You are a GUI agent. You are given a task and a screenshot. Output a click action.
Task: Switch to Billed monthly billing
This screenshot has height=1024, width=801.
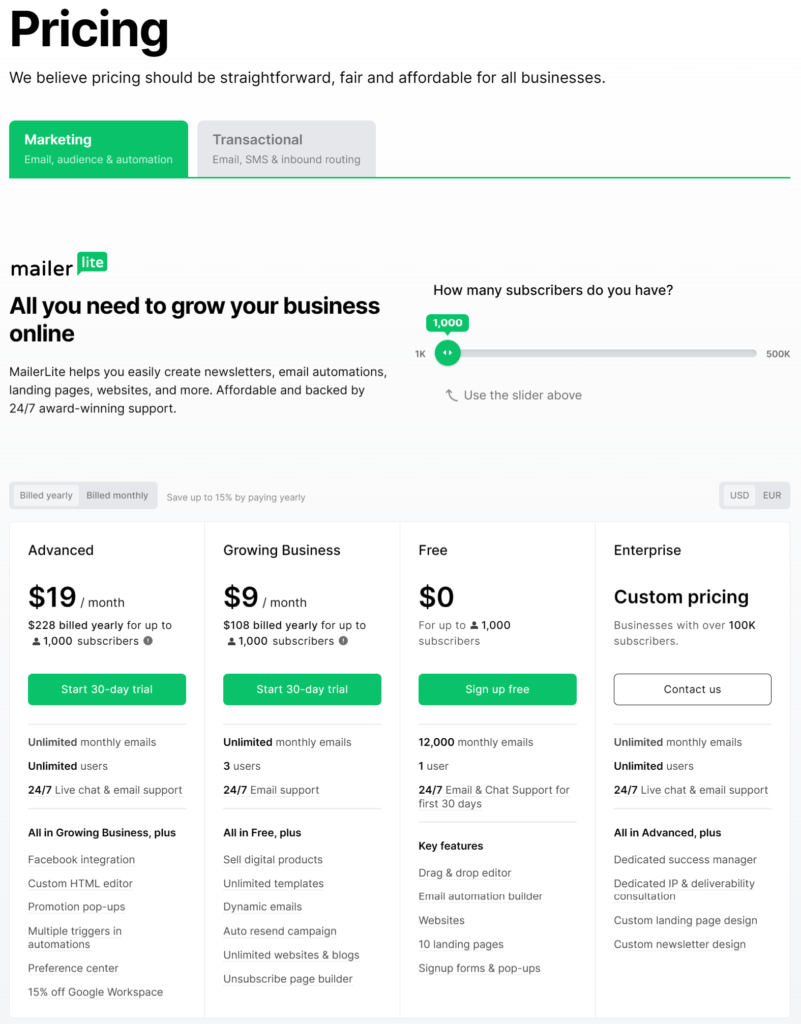tap(117, 496)
